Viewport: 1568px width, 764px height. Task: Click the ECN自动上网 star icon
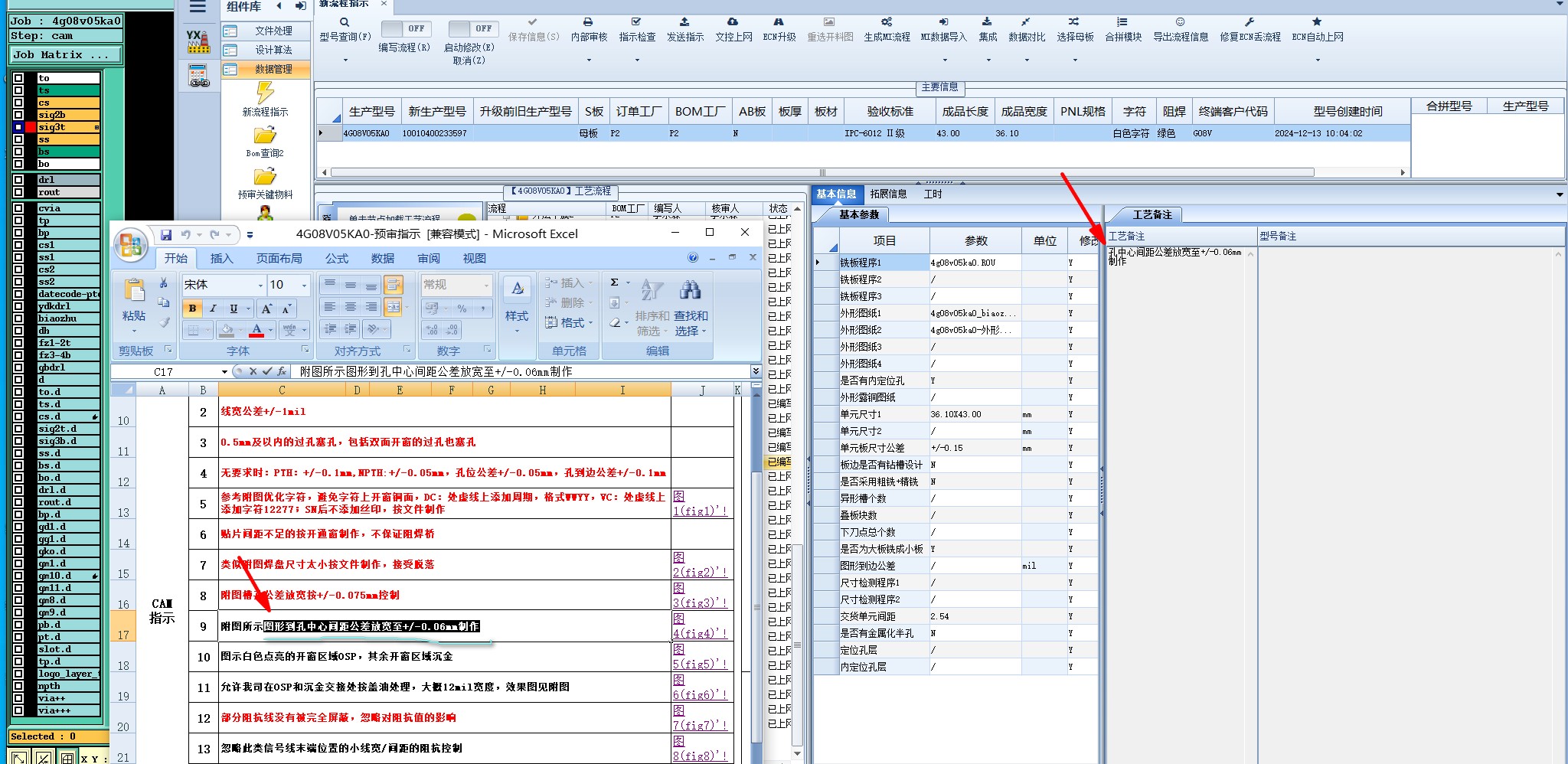pyautogui.click(x=1317, y=22)
